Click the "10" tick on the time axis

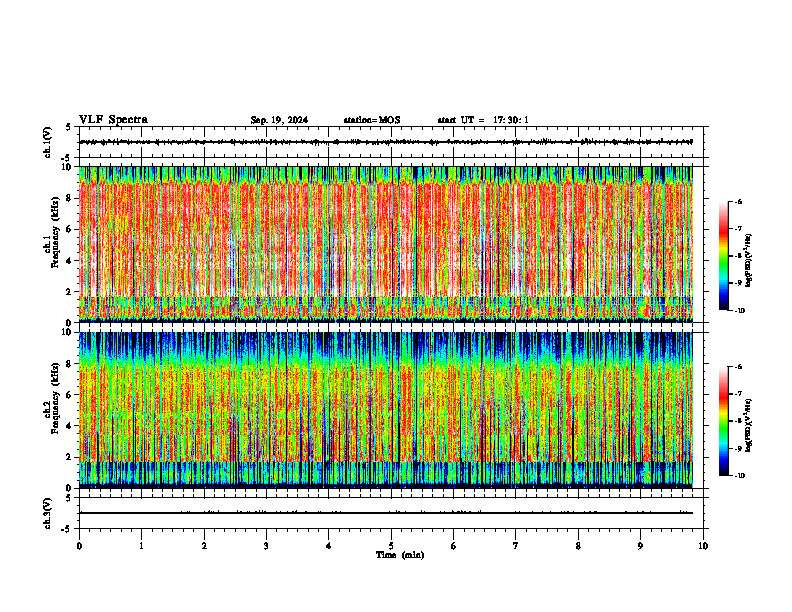point(703,546)
